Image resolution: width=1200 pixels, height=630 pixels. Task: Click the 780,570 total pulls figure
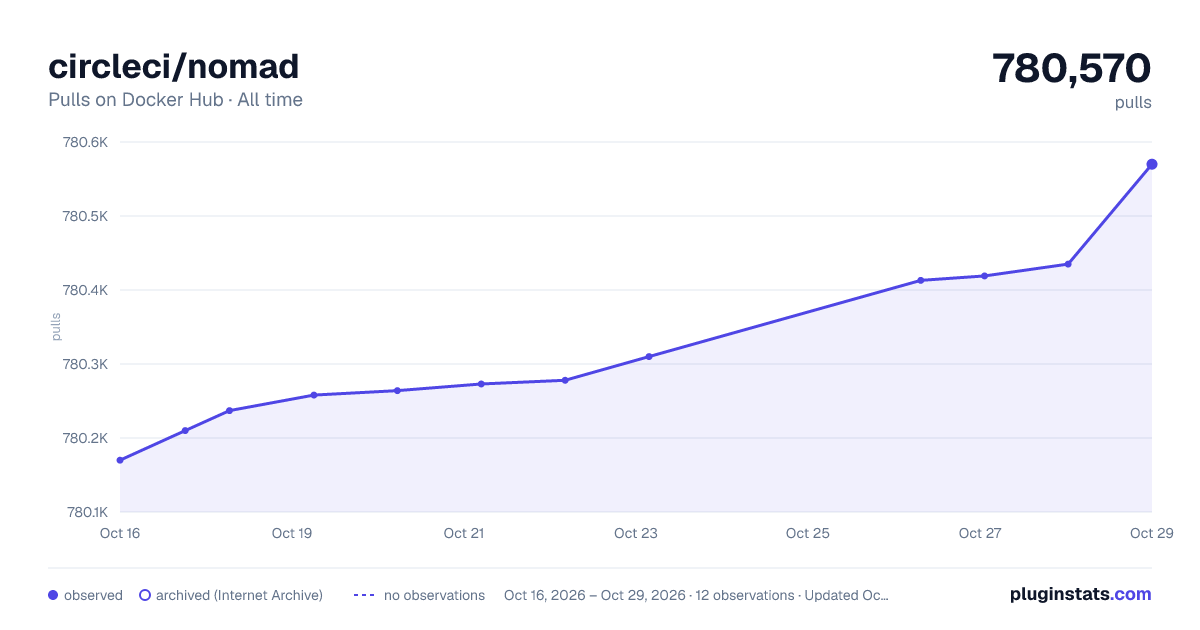pyautogui.click(x=1071, y=68)
